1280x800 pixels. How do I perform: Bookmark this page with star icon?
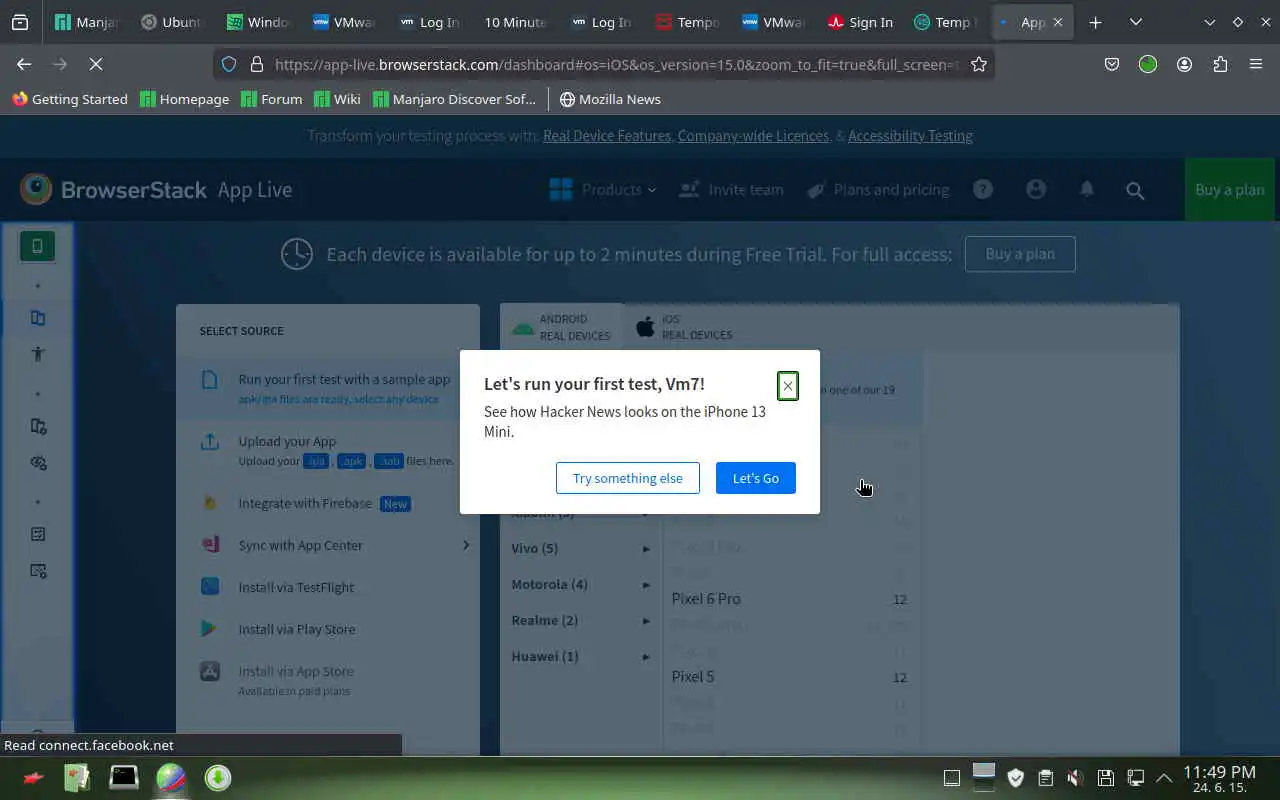(979, 64)
